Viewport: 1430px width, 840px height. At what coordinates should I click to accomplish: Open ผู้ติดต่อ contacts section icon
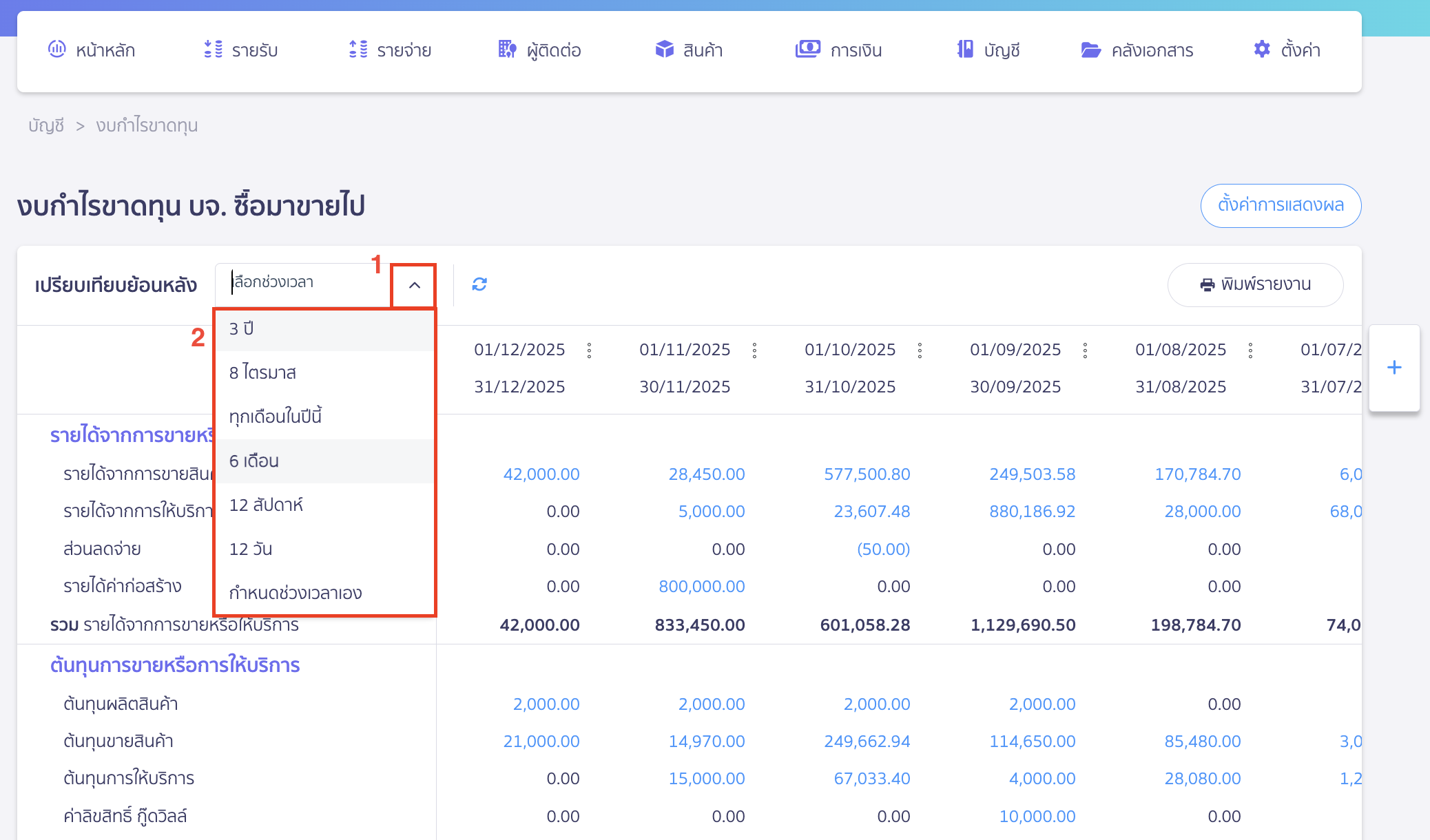point(507,50)
